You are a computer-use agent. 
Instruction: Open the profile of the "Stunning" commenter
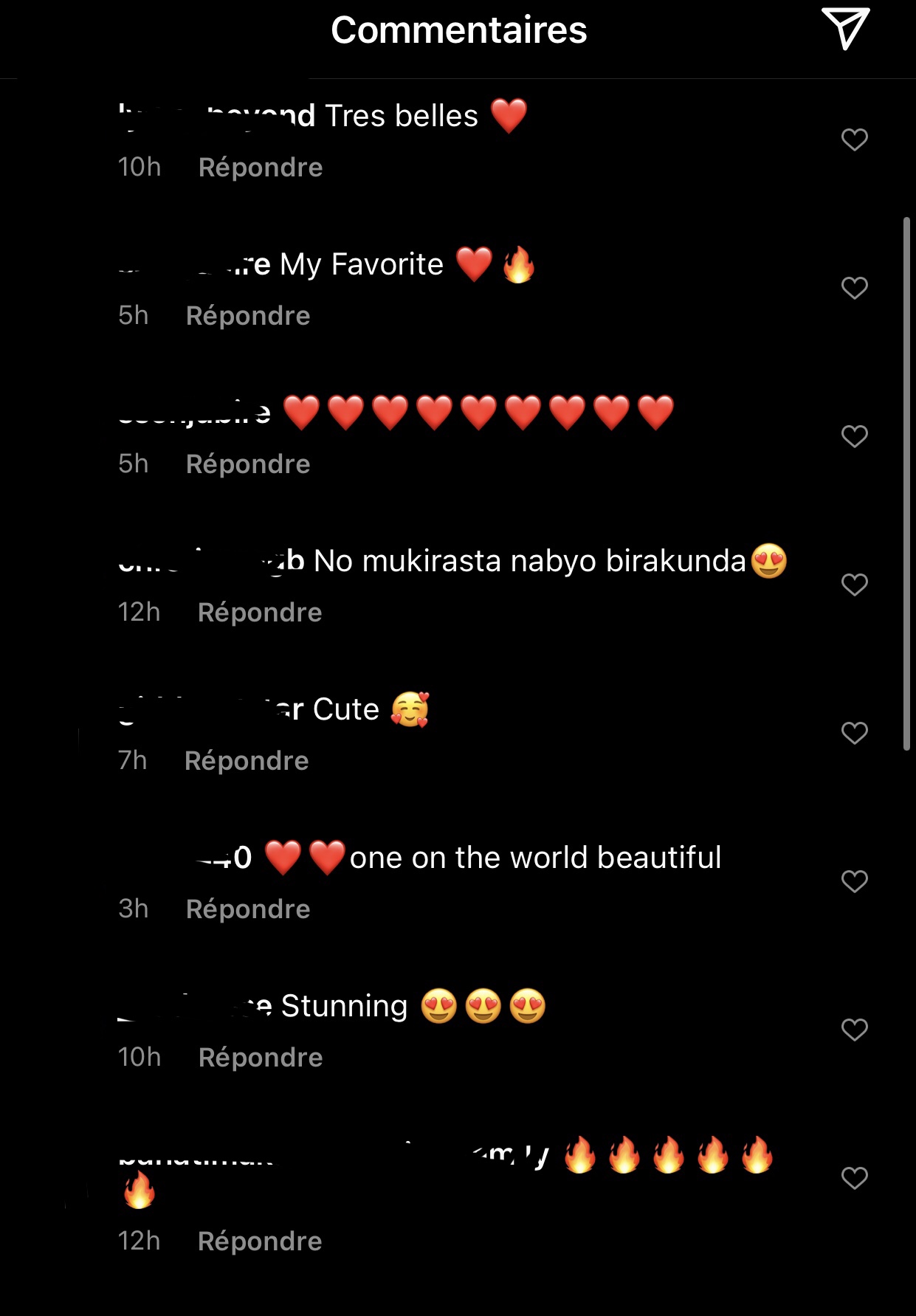(195, 1006)
